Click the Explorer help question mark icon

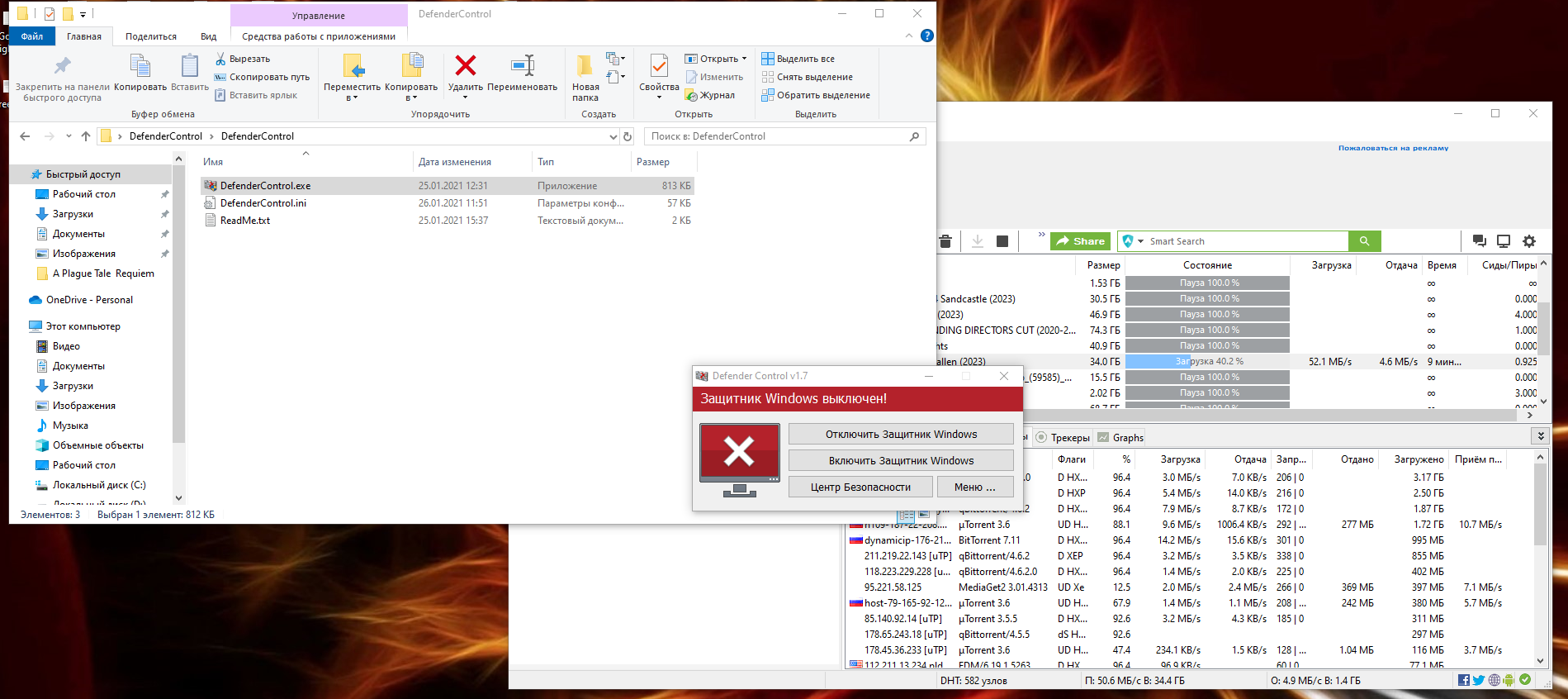(x=927, y=36)
